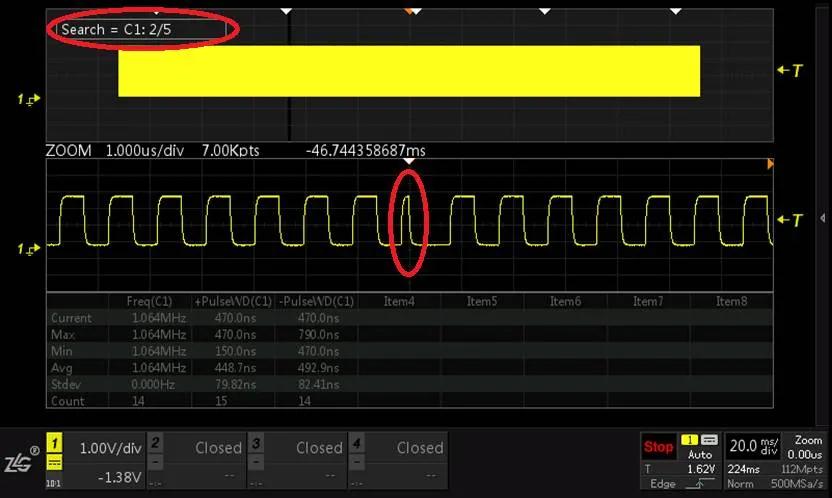Open the 1.00V/div vertical scale setting
Image resolution: width=832 pixels, height=498 pixels.
[x=110, y=448]
